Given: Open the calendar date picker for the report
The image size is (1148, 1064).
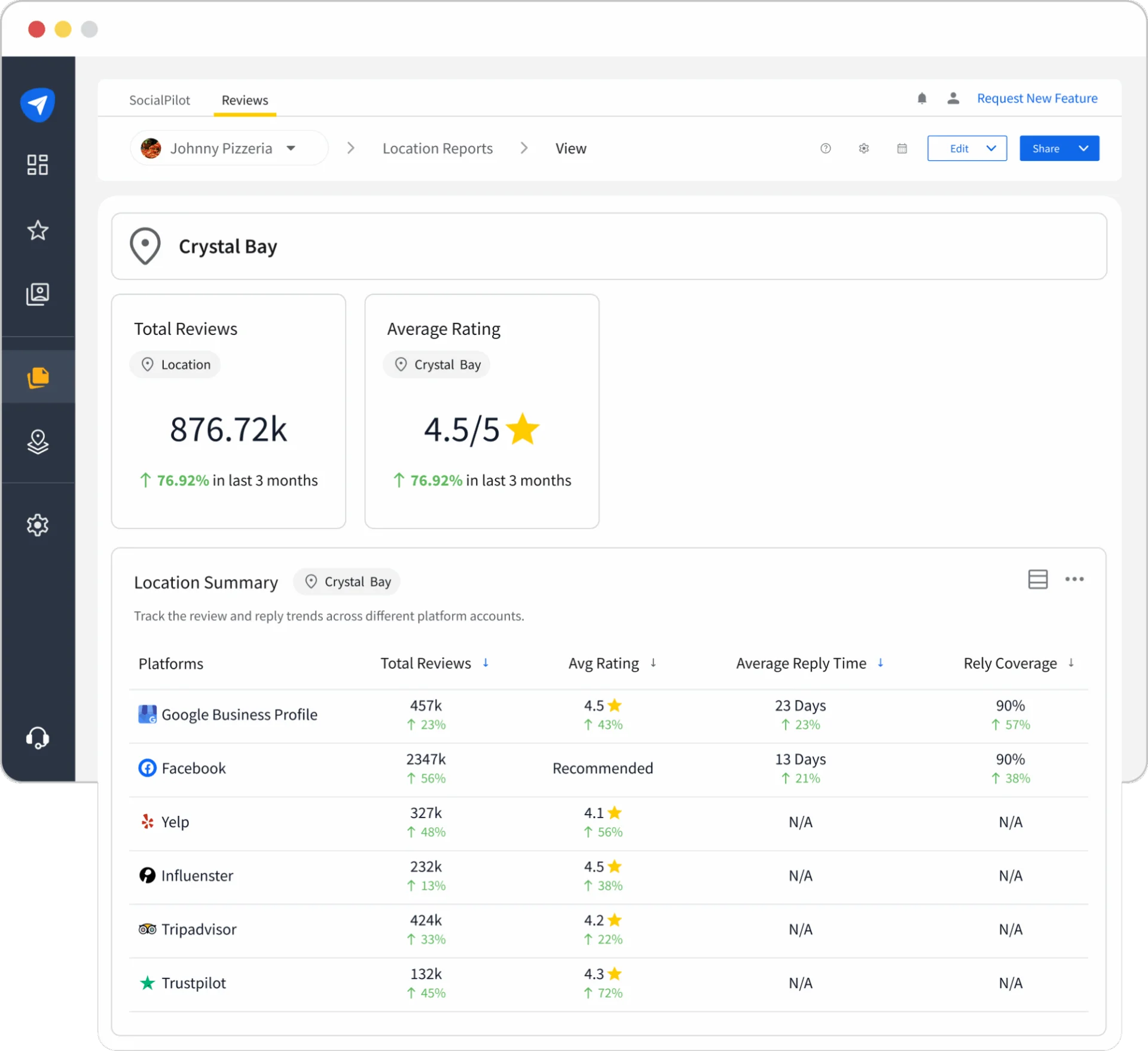Looking at the screenshot, I should (902, 148).
